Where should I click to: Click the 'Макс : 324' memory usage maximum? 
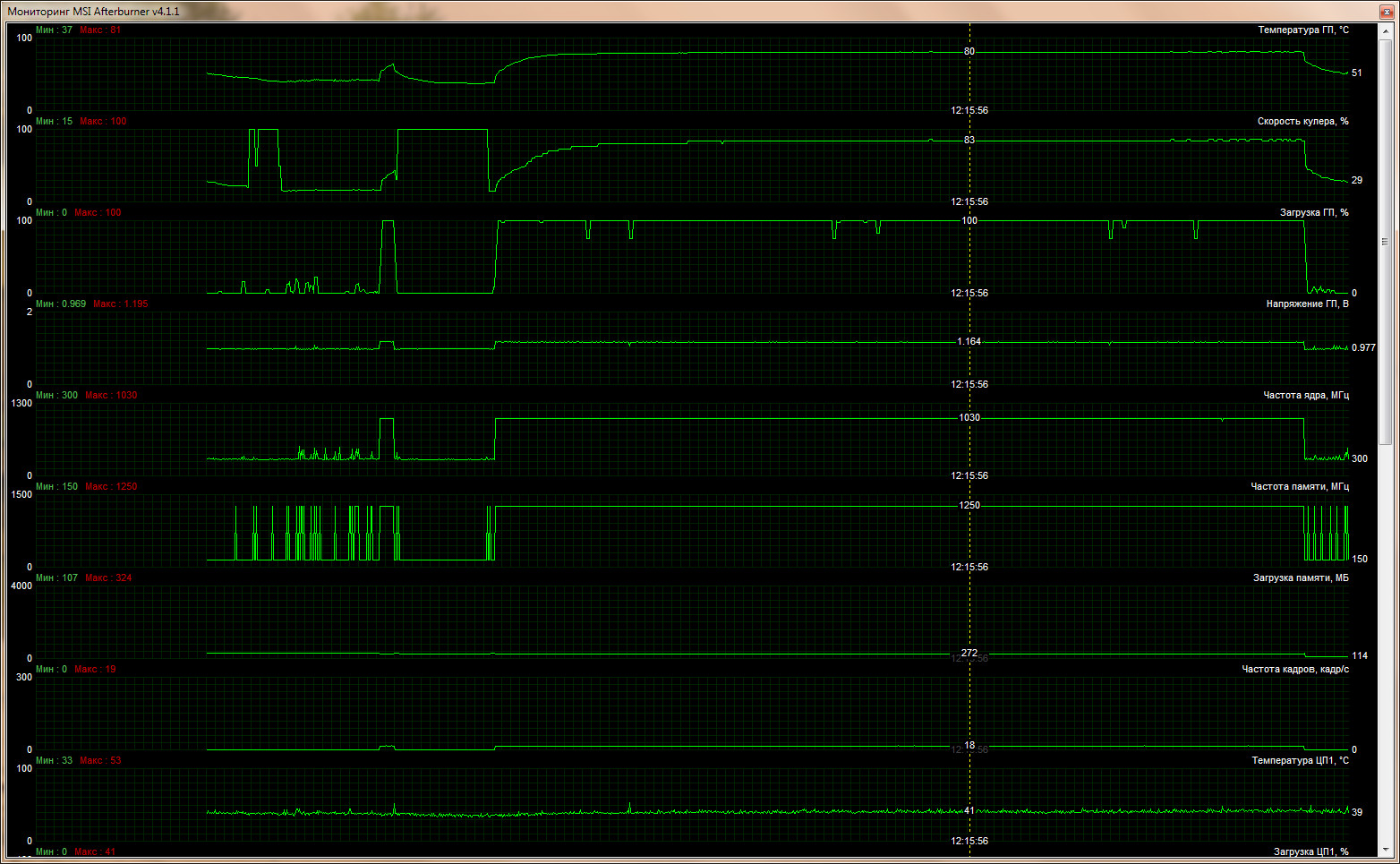108,578
